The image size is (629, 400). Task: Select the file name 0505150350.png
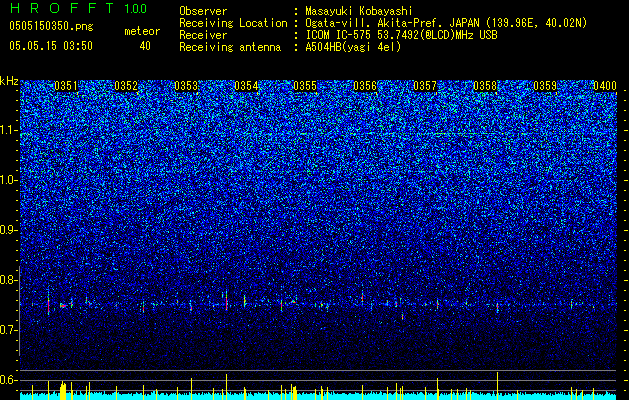click(51, 26)
